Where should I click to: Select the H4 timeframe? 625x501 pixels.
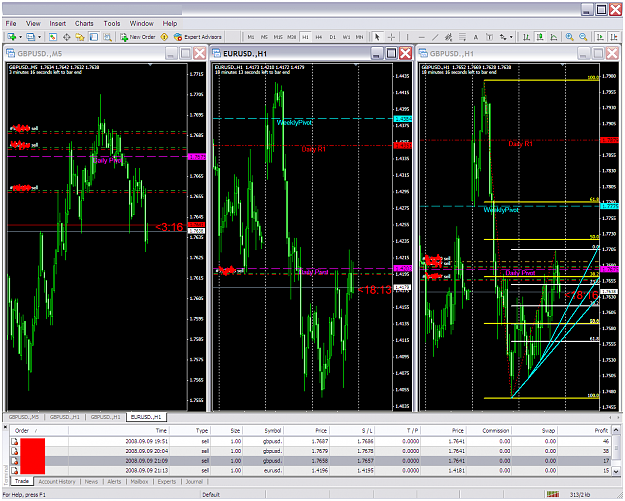[x=319, y=37]
